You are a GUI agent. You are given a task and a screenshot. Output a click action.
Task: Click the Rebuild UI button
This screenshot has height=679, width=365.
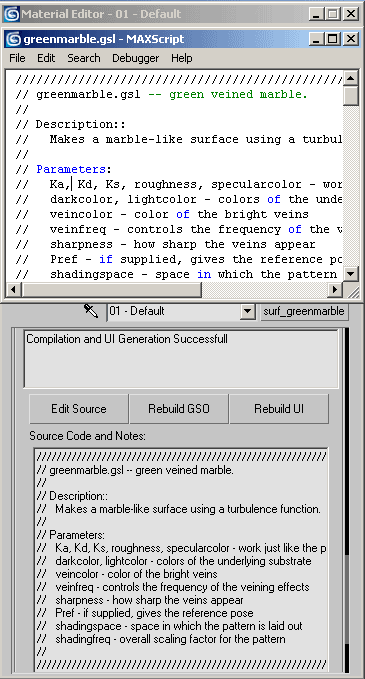point(279,409)
